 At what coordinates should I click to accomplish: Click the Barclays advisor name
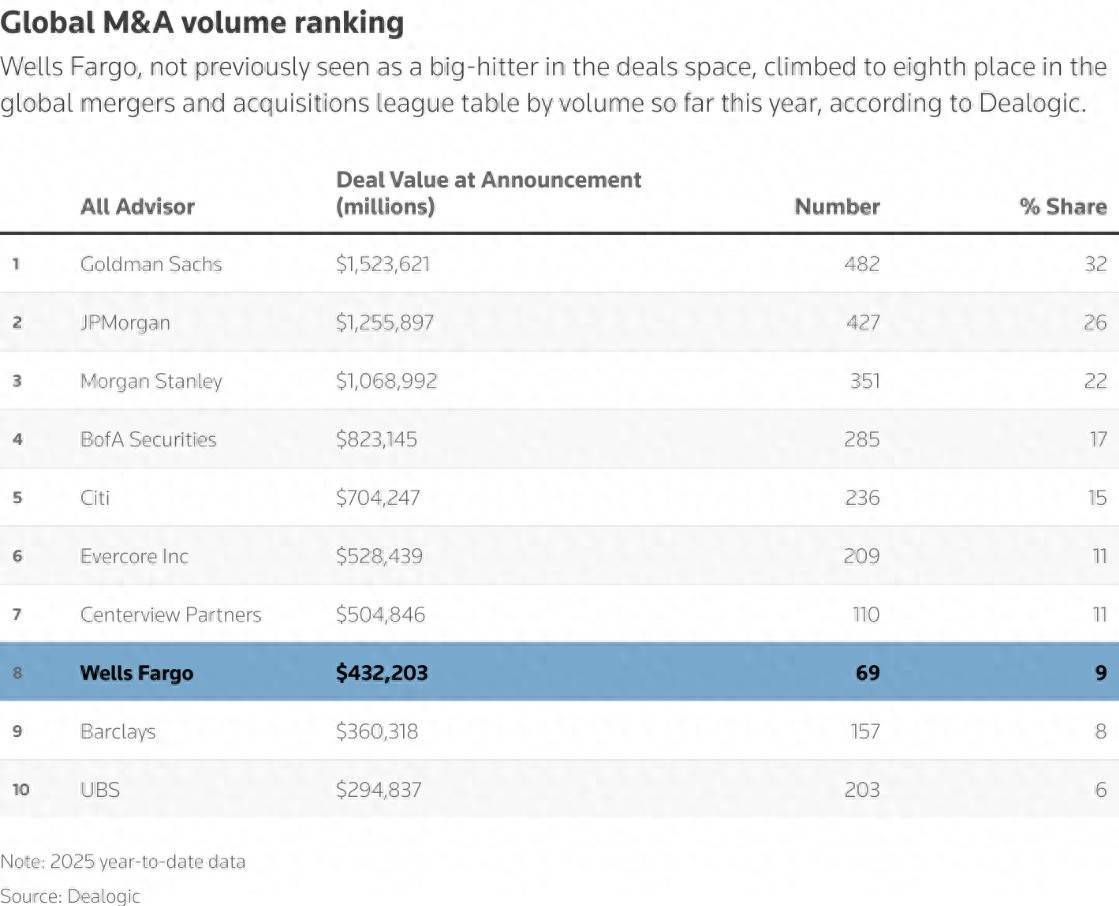click(118, 731)
